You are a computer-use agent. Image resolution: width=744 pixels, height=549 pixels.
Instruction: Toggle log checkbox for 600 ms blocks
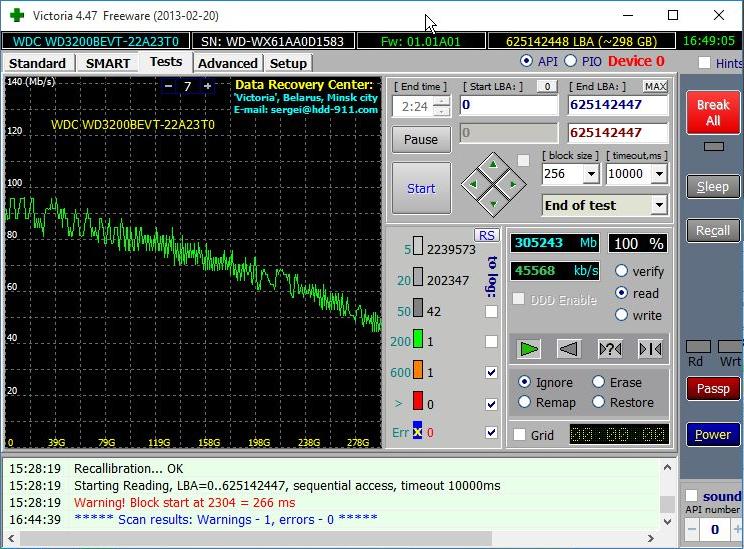(x=491, y=372)
